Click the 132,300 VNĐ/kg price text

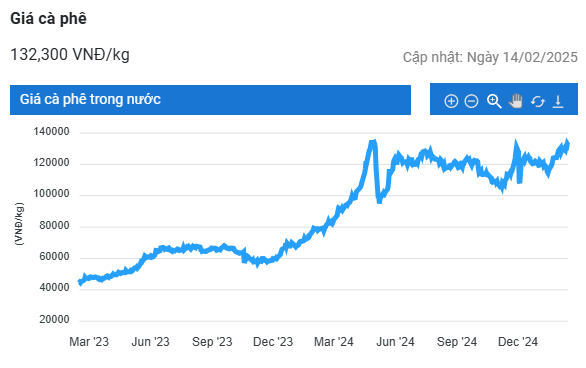click(70, 55)
